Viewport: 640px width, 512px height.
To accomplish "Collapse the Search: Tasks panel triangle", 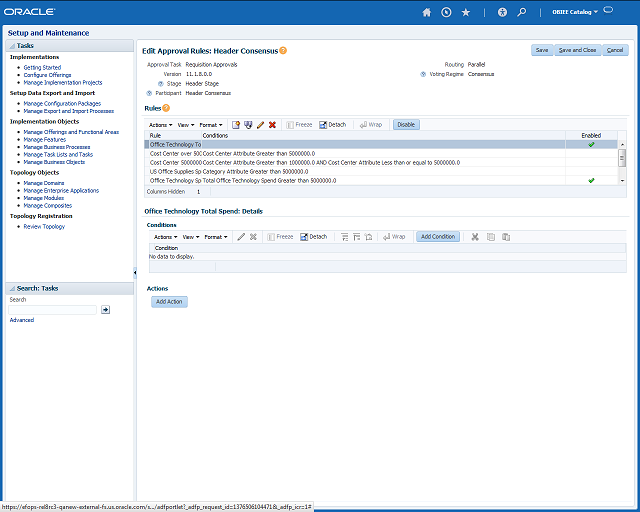I will point(12,289).
